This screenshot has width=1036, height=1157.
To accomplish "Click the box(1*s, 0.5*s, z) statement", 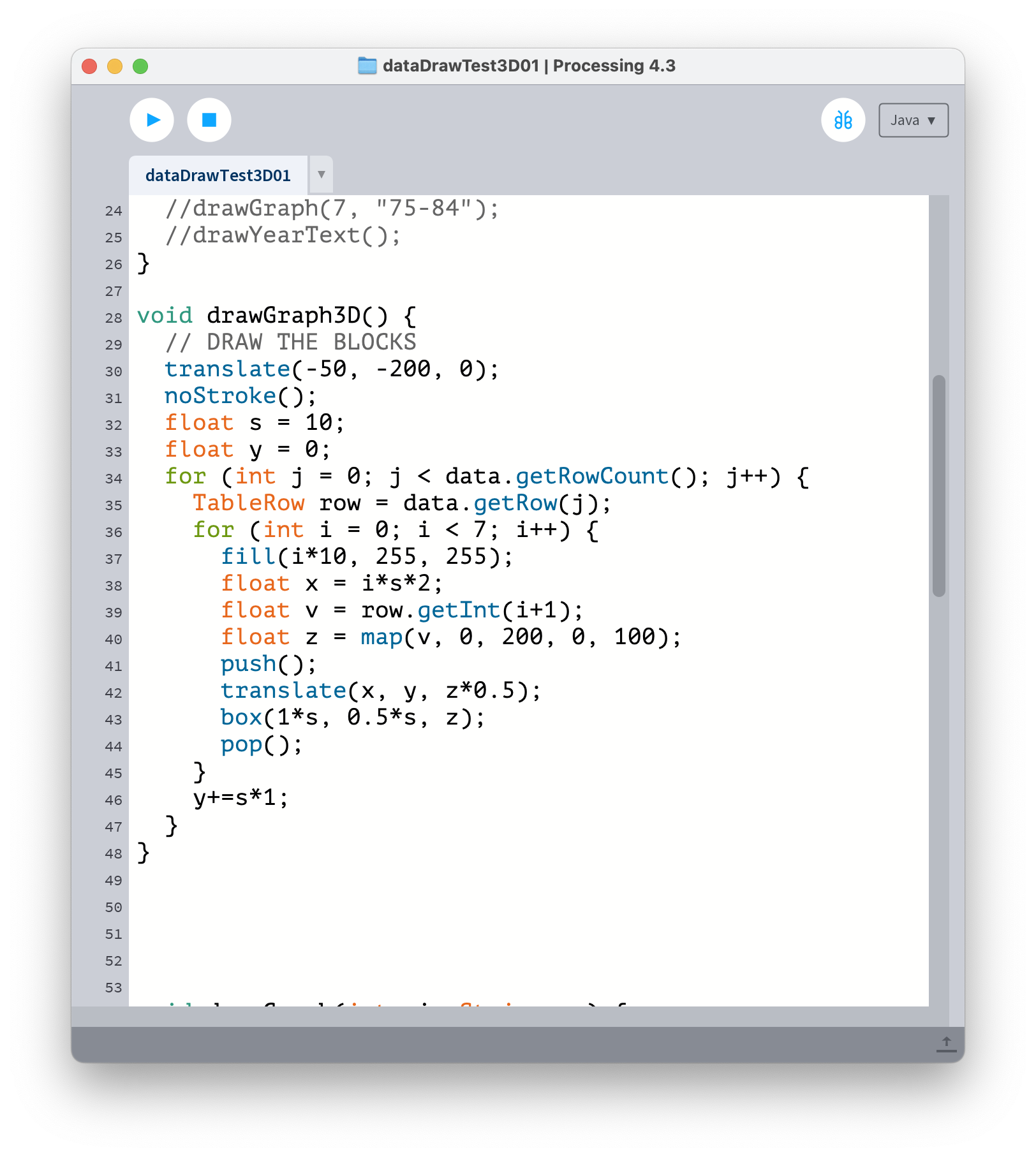I will (352, 718).
